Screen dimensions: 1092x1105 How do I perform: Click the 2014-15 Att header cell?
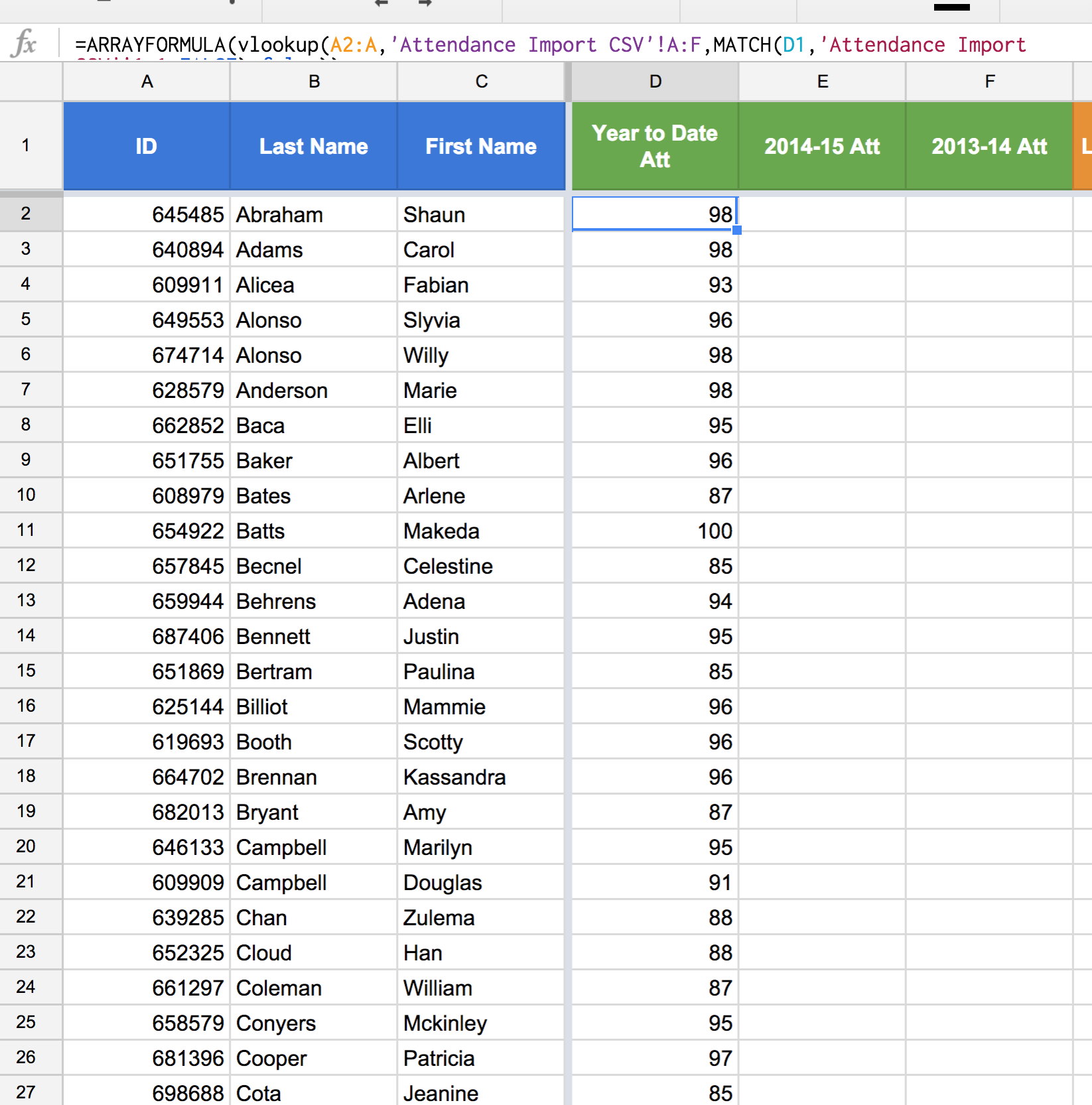coord(822,146)
